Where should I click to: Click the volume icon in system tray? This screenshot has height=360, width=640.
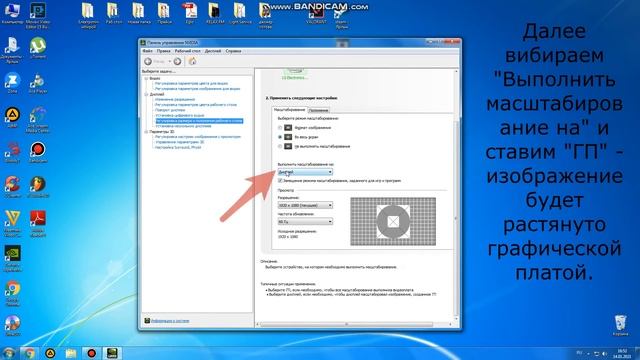tap(604, 353)
